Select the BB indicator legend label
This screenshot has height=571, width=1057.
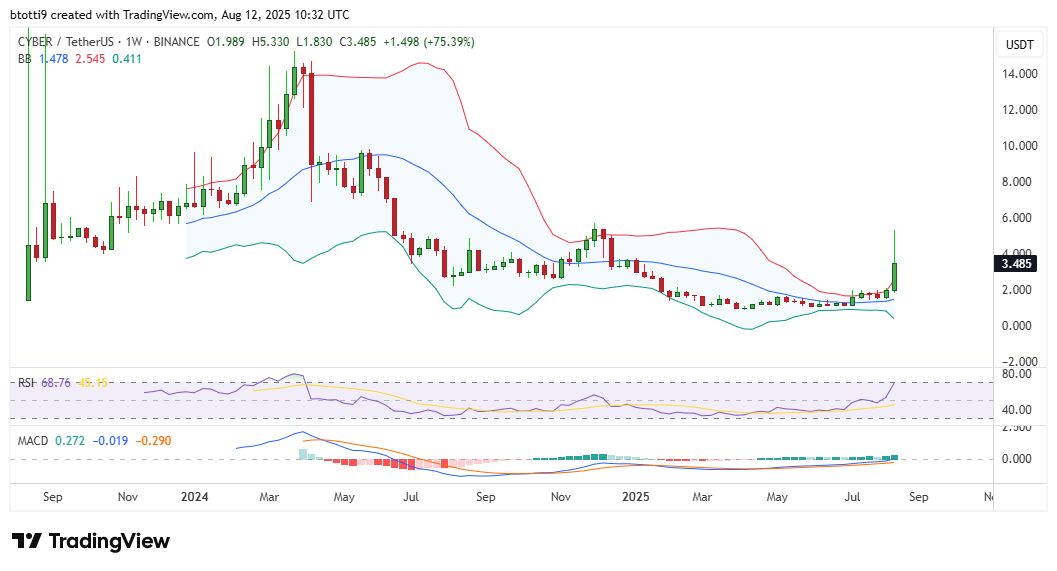click(25, 59)
